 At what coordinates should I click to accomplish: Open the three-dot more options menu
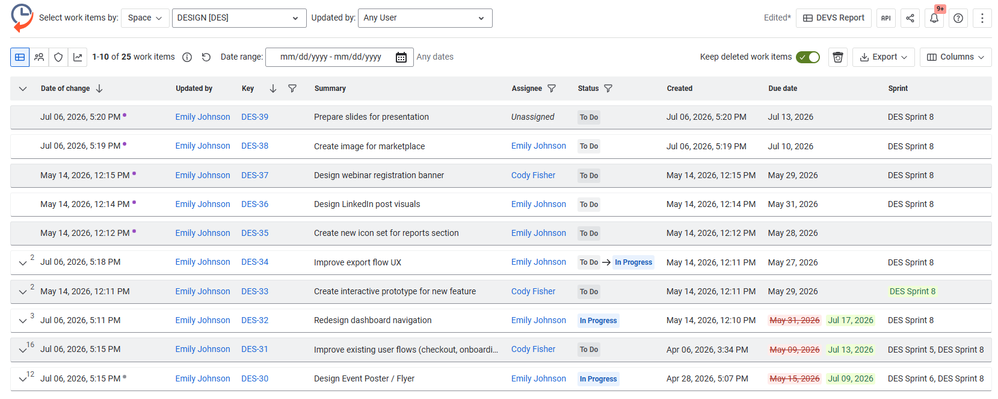(x=983, y=18)
